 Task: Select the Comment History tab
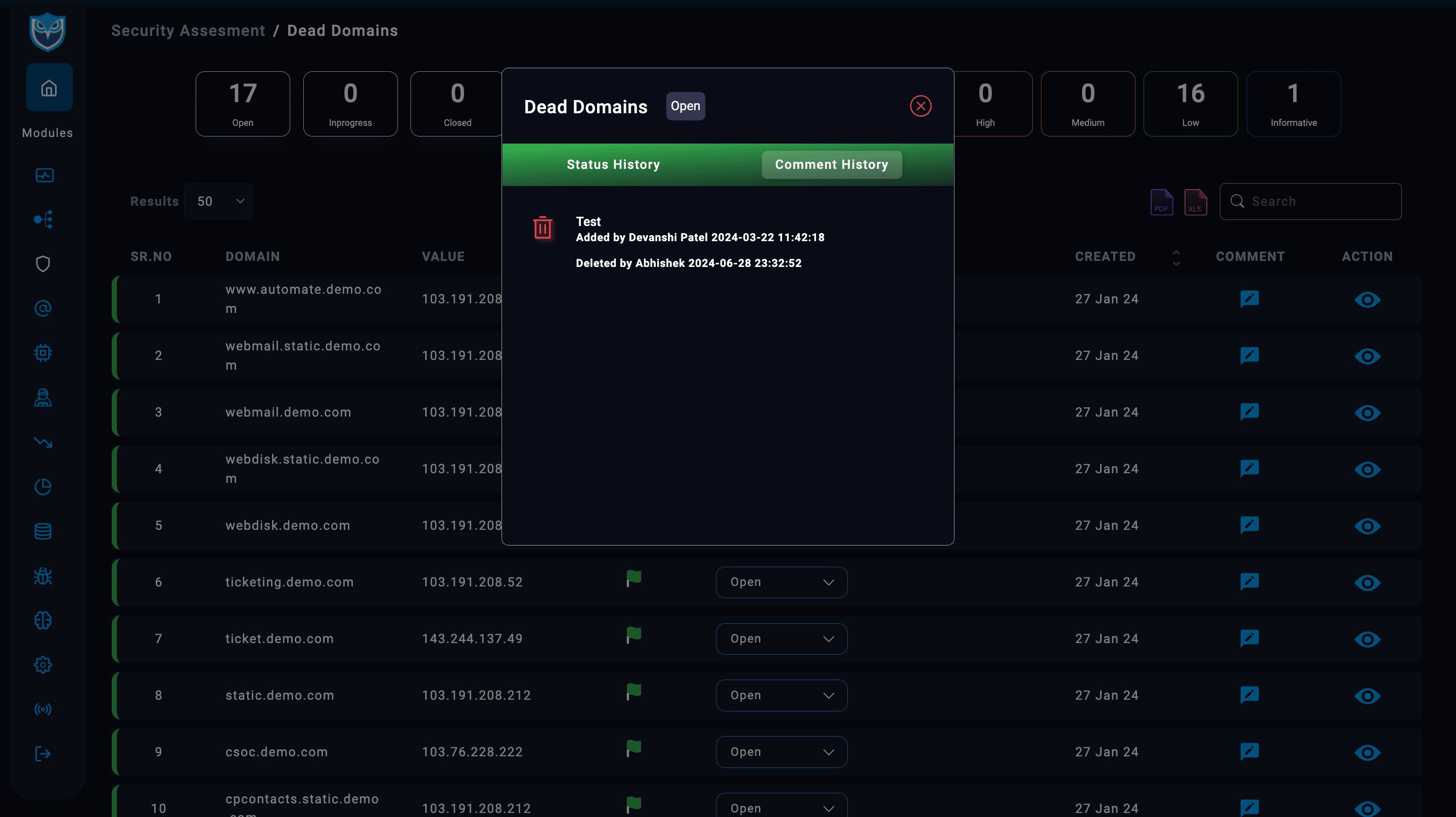click(832, 164)
